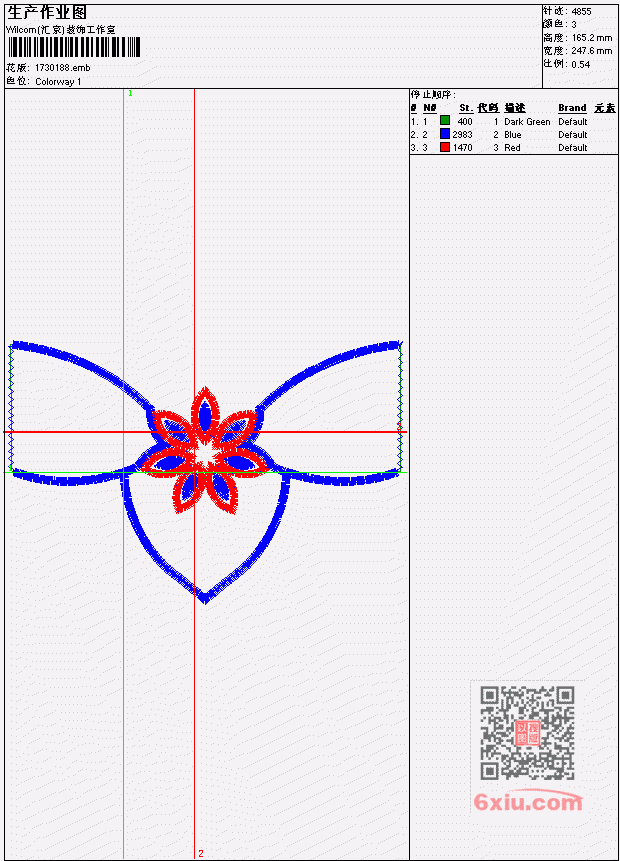
Task: Click the '停止顺序:' stop sequence label
Action: pos(433,95)
